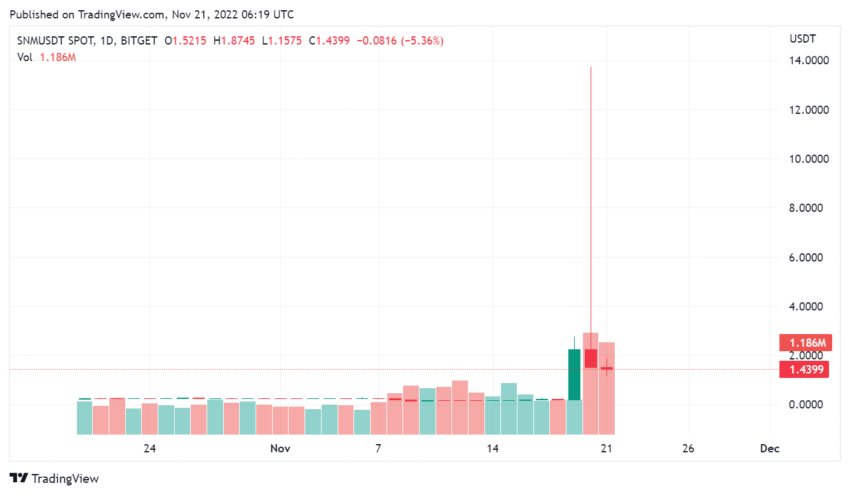Click the Vol 1.186M indicator label

pyautogui.click(x=47, y=57)
